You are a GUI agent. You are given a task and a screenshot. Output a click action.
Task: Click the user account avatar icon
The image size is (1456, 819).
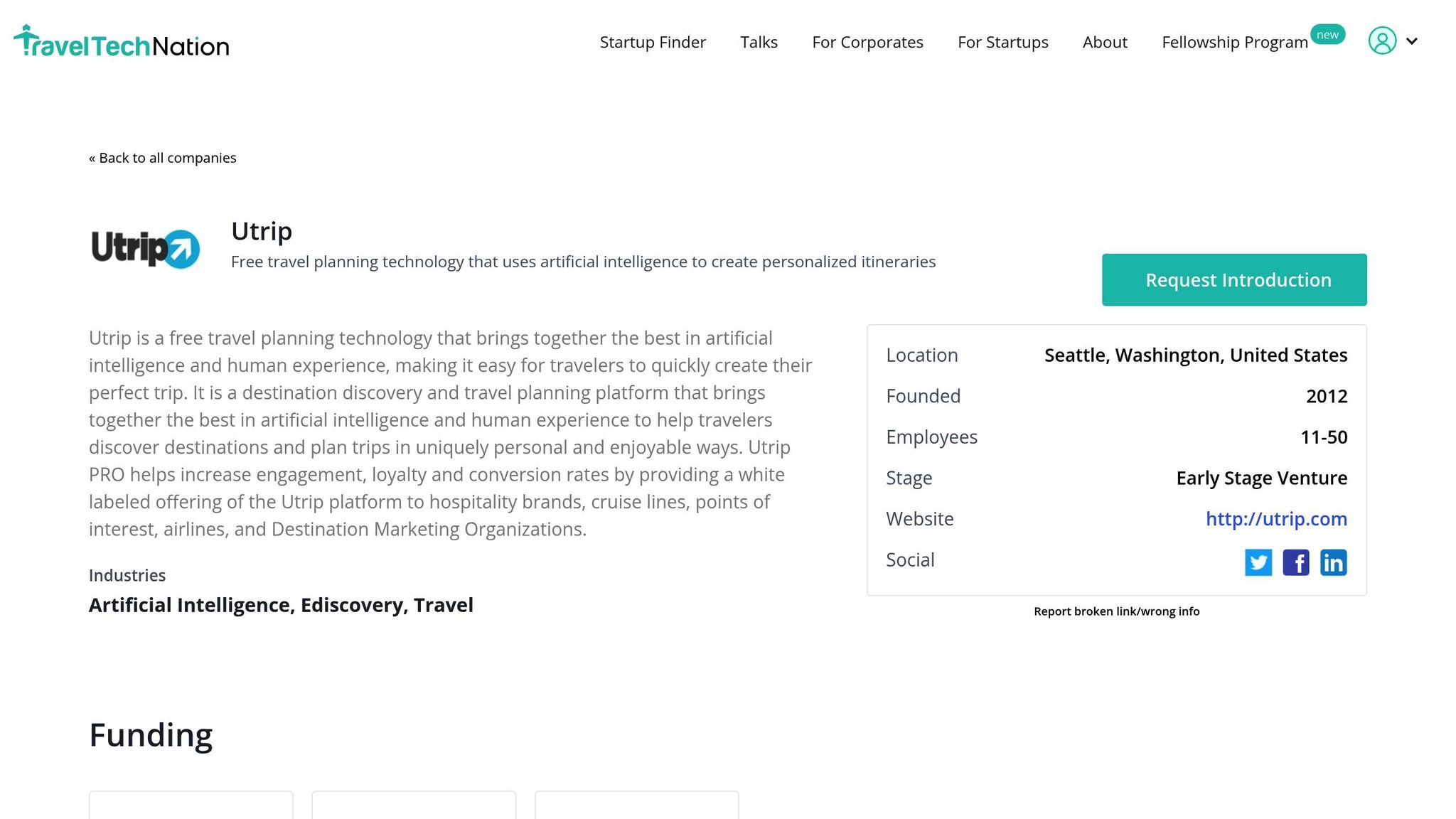point(1382,41)
